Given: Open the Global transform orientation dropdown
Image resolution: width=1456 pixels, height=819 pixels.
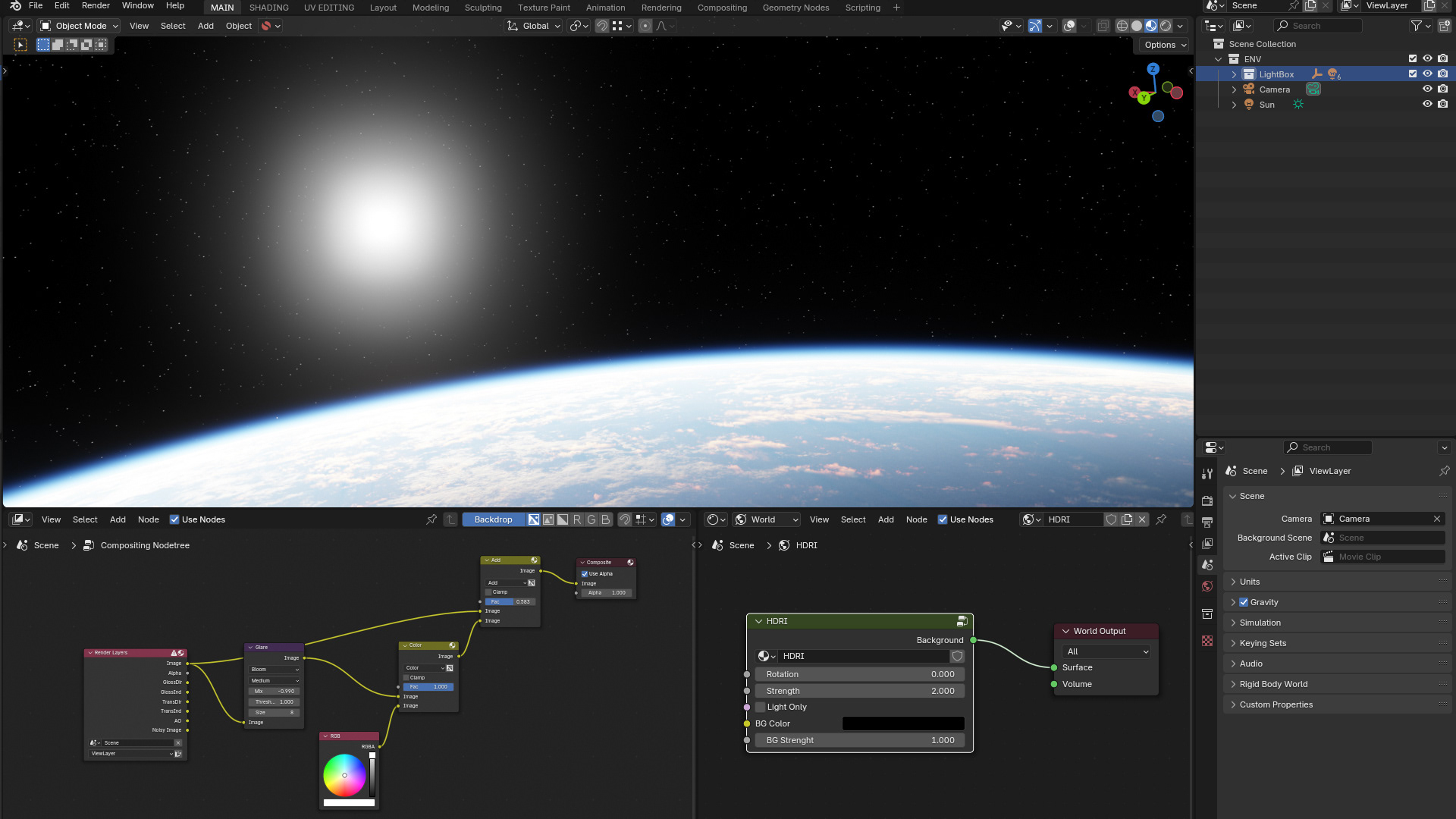Looking at the screenshot, I should coord(534,26).
